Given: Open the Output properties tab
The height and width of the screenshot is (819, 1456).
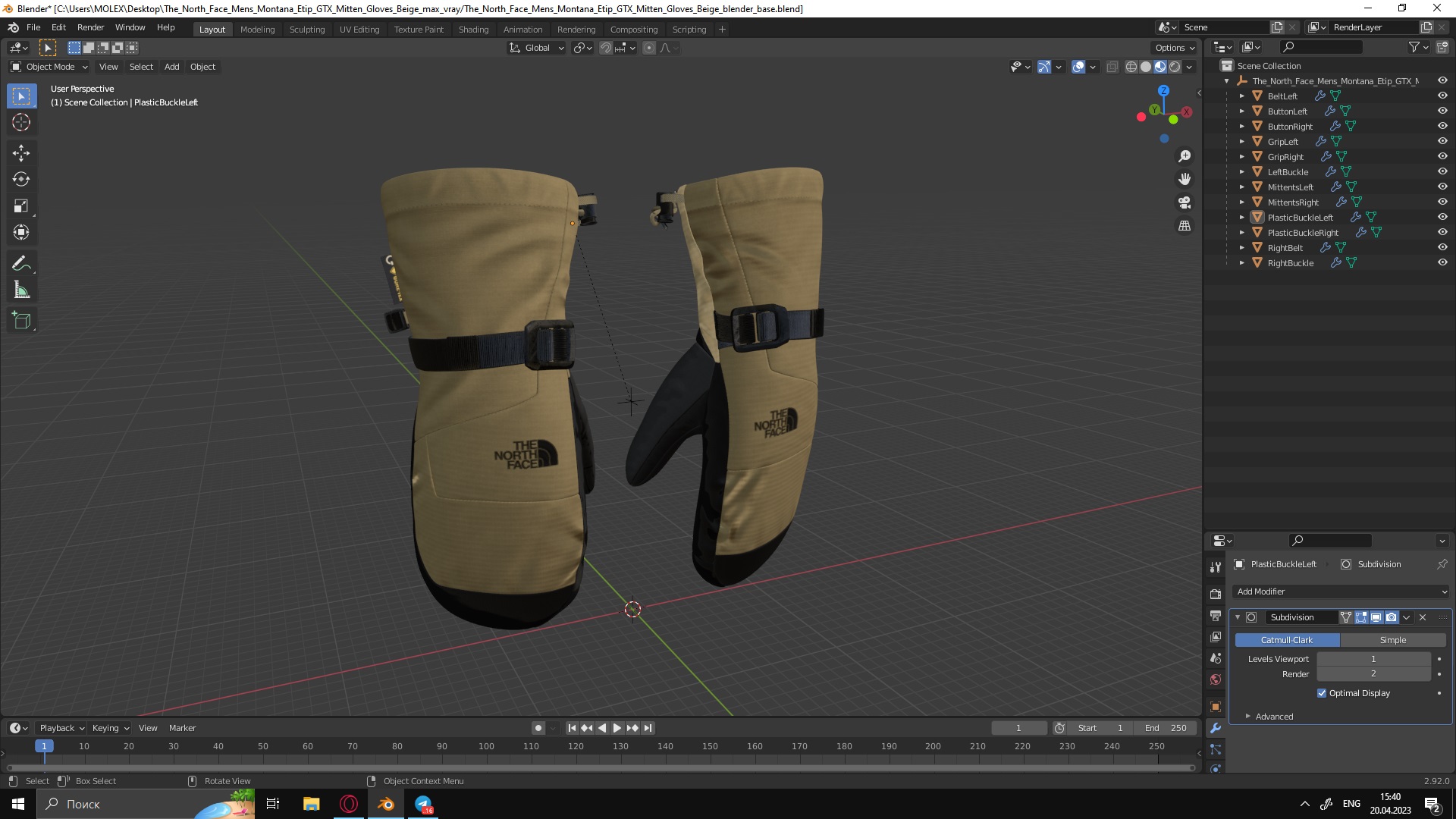Looking at the screenshot, I should [1216, 616].
